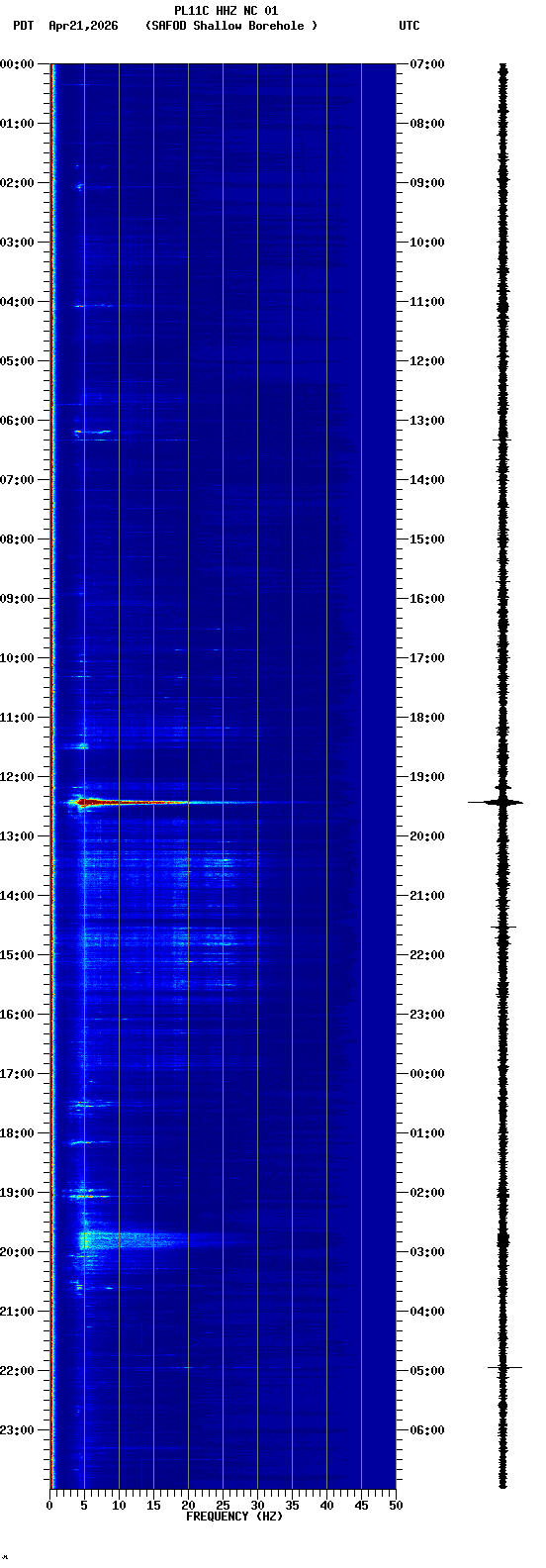The width and height of the screenshot is (546, 1568).
Task: Click the PDT axis '02:00' time label
Action: [18, 183]
